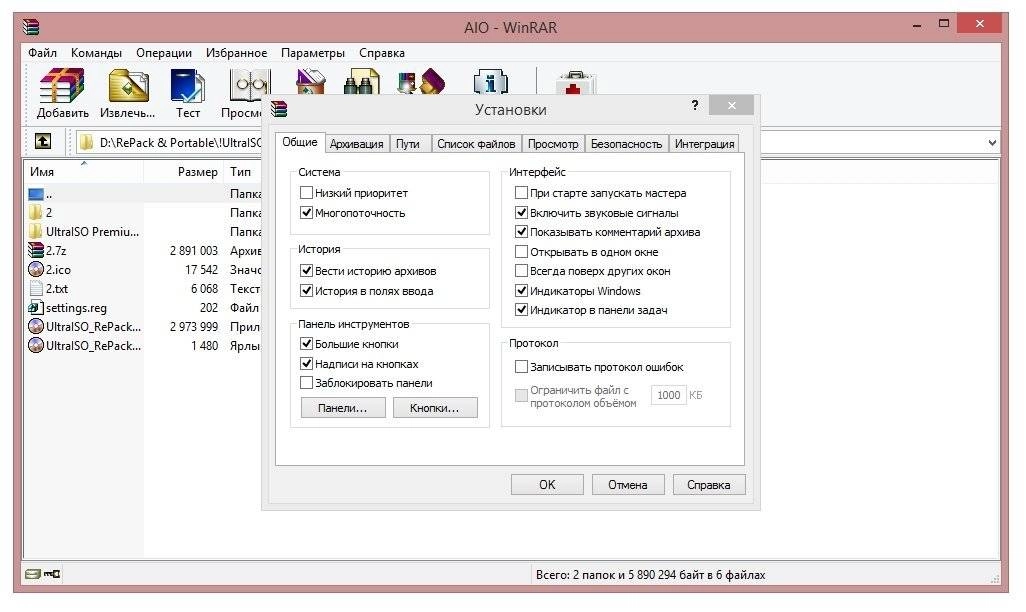Screen dimensions: 1026x612
Task: Click the up-one-level arrow icon
Action: pos(43,141)
